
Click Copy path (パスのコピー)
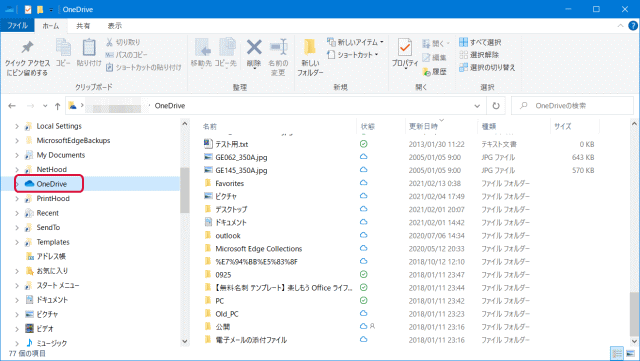[x=126, y=55]
